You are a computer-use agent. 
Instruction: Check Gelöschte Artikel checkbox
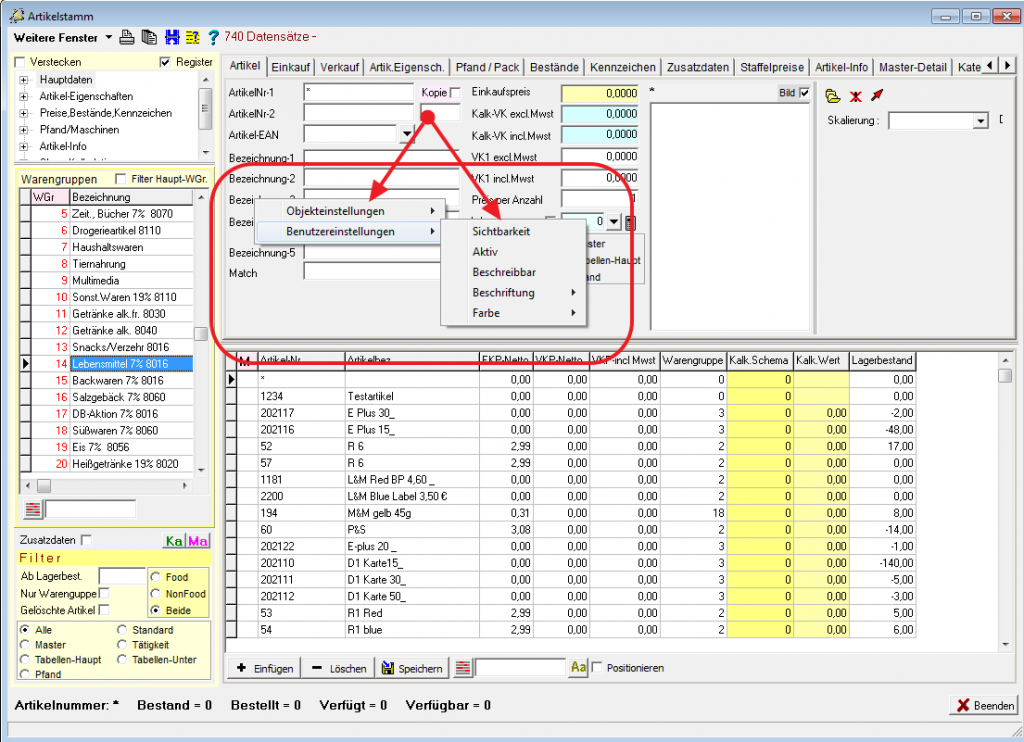103,610
